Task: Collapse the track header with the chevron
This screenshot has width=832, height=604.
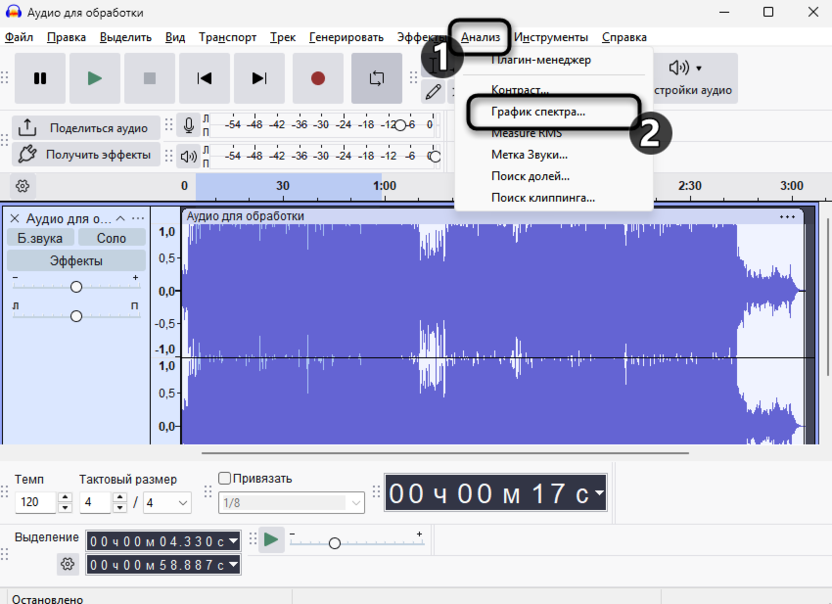Action: click(x=120, y=217)
